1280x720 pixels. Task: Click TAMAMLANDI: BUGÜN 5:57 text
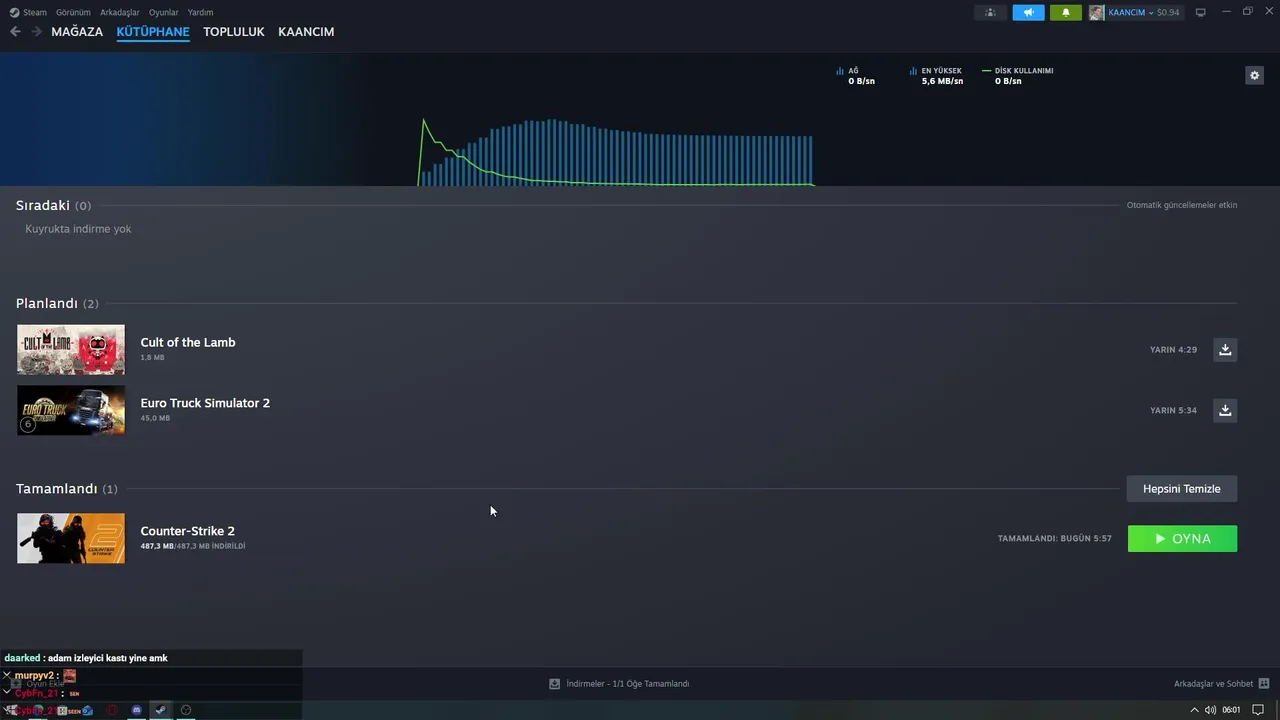1054,538
